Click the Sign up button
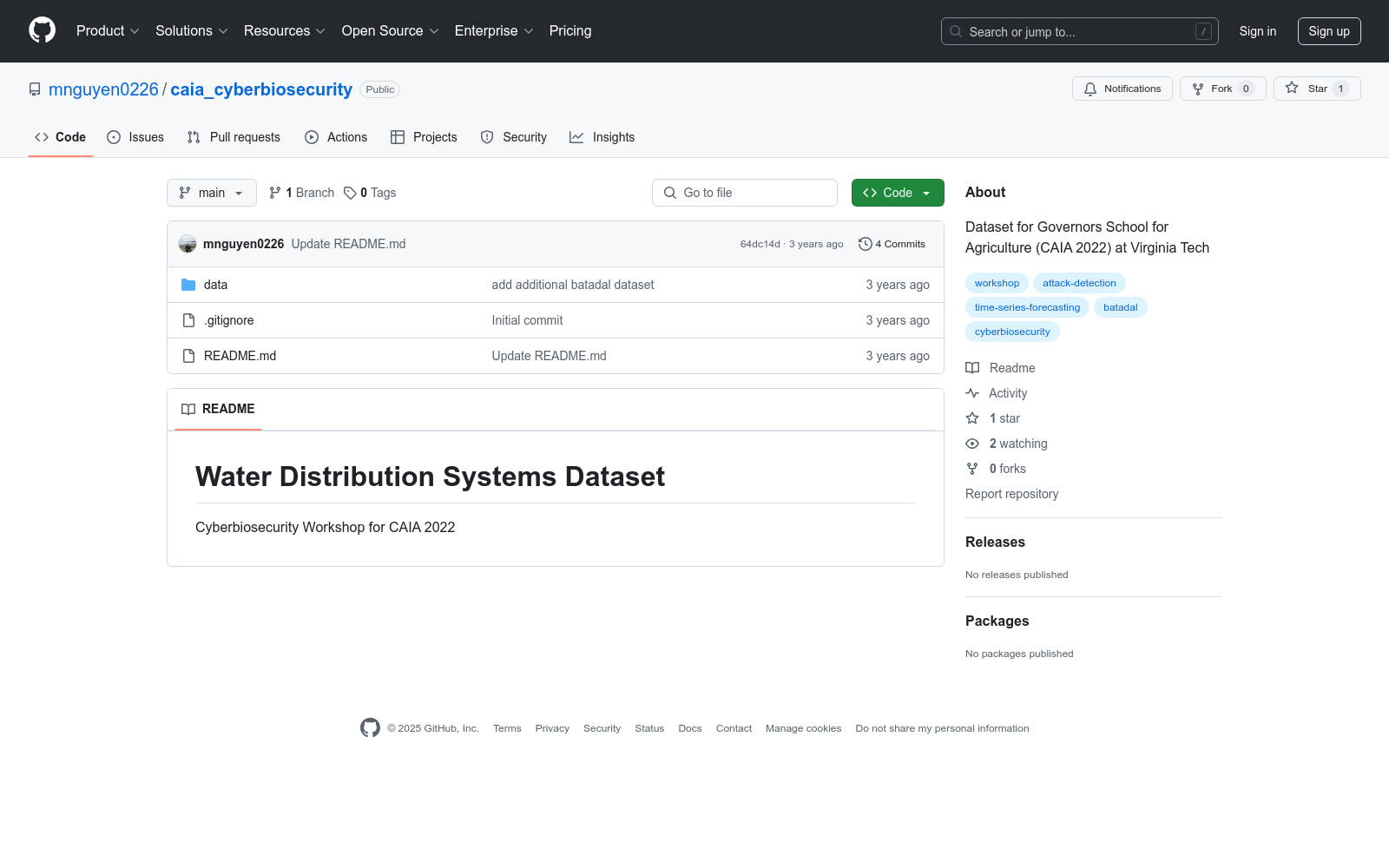 click(1329, 31)
